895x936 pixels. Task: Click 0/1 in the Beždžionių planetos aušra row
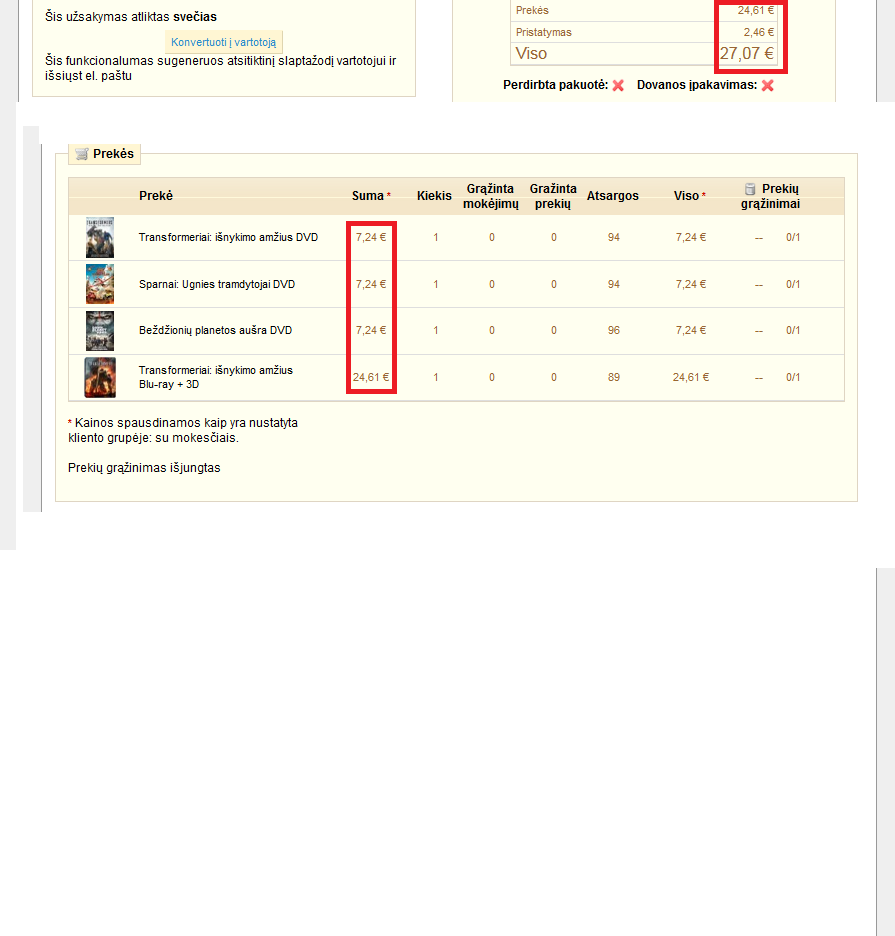(x=793, y=330)
